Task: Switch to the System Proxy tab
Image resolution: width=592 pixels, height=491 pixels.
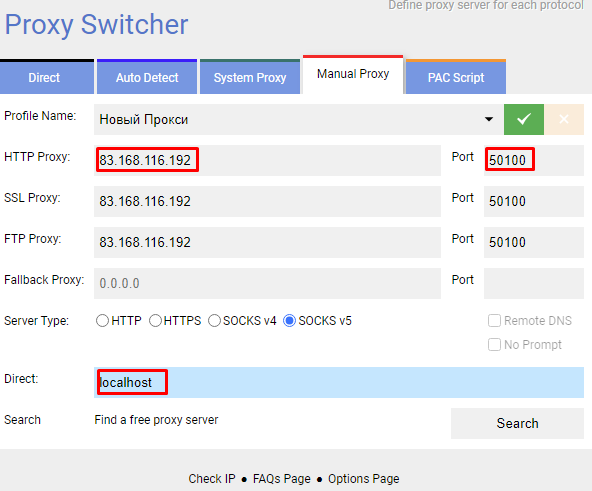Action: click(250, 77)
